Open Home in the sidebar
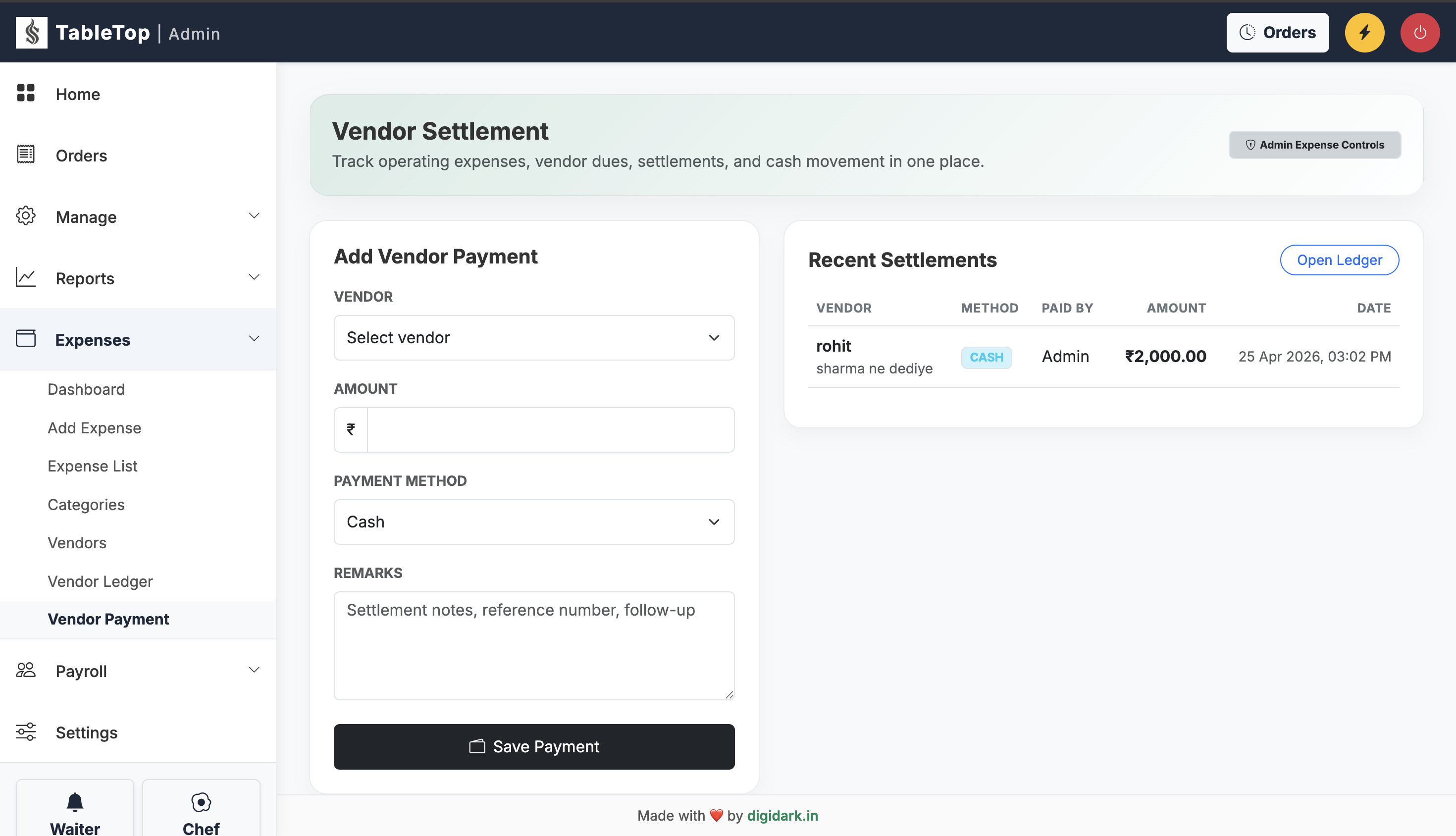 138,94
